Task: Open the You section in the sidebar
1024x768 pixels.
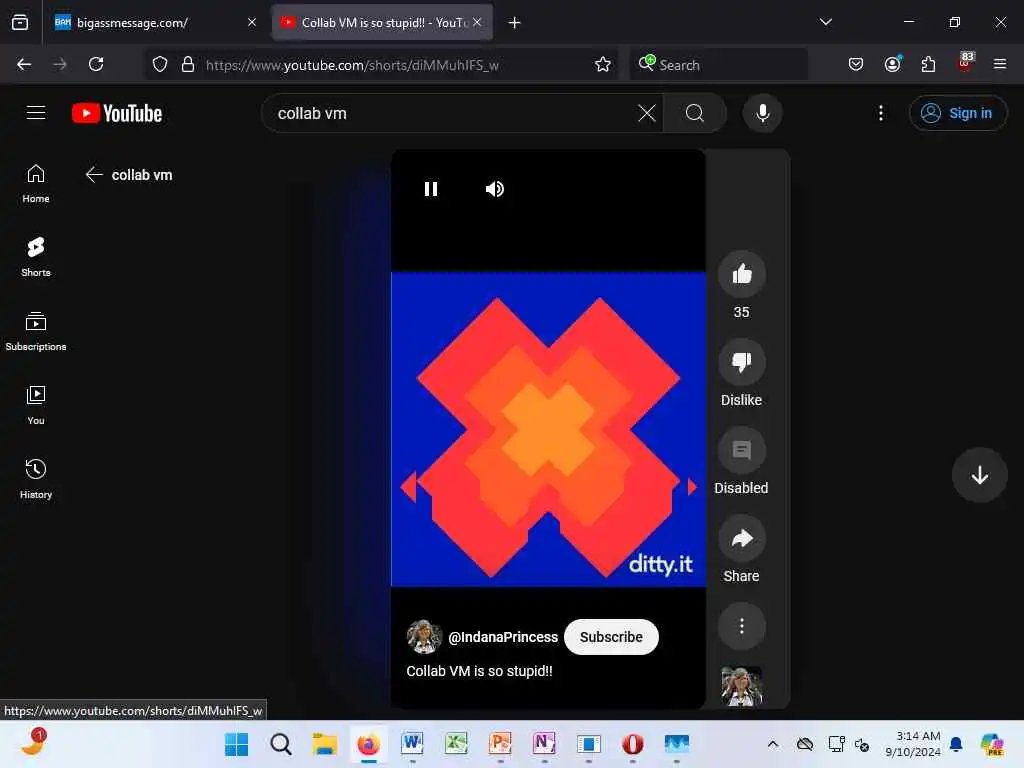Action: pos(36,406)
